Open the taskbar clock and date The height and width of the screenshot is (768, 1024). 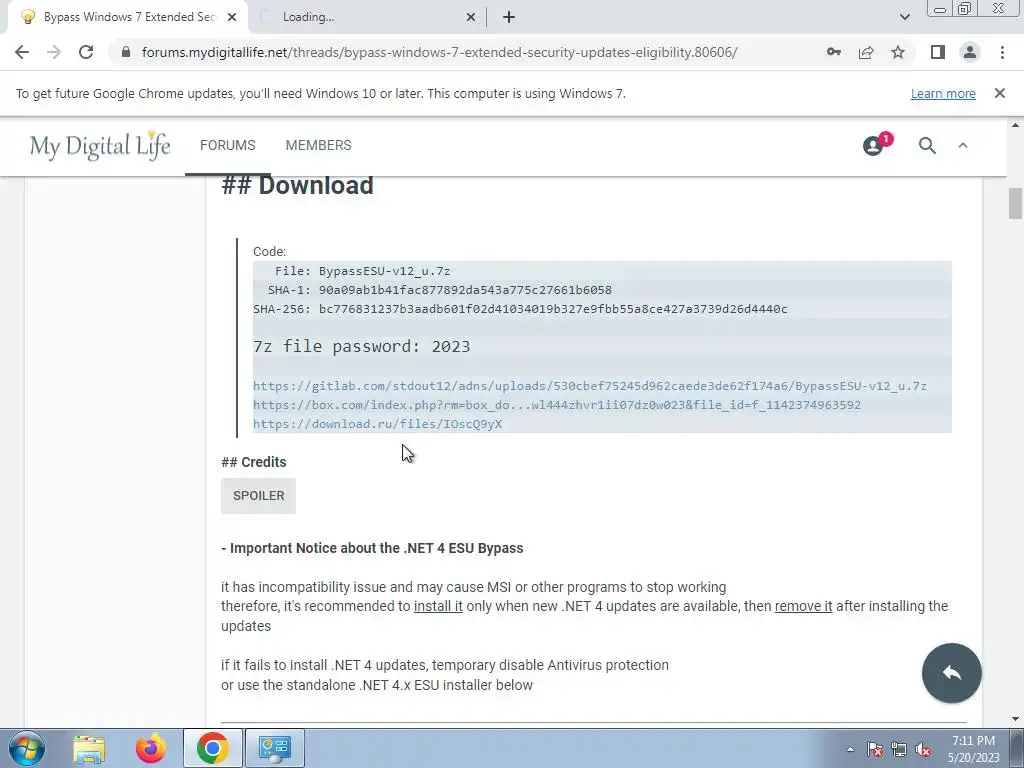[973, 749]
